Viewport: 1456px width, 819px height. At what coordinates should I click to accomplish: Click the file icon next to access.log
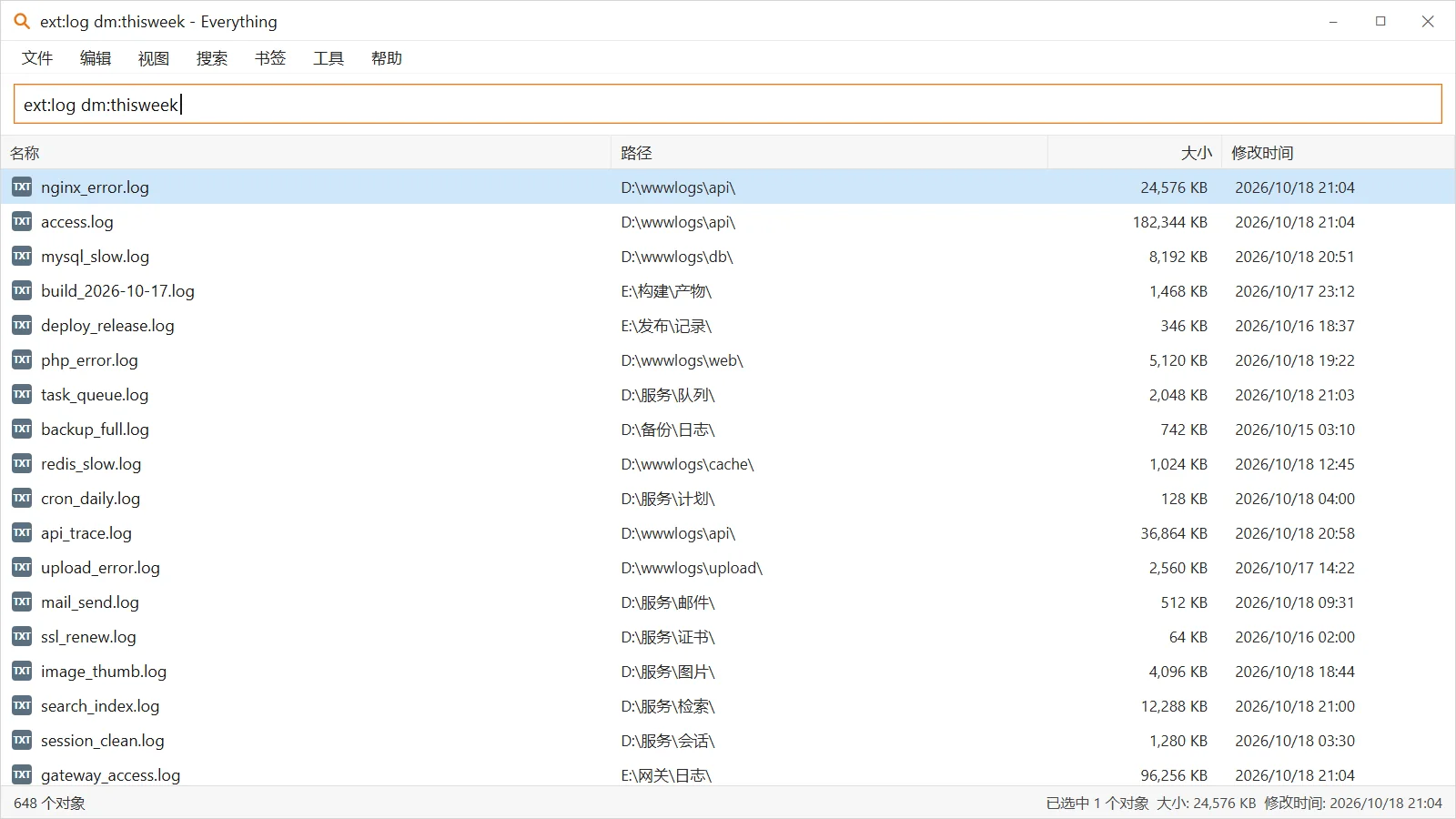point(22,221)
